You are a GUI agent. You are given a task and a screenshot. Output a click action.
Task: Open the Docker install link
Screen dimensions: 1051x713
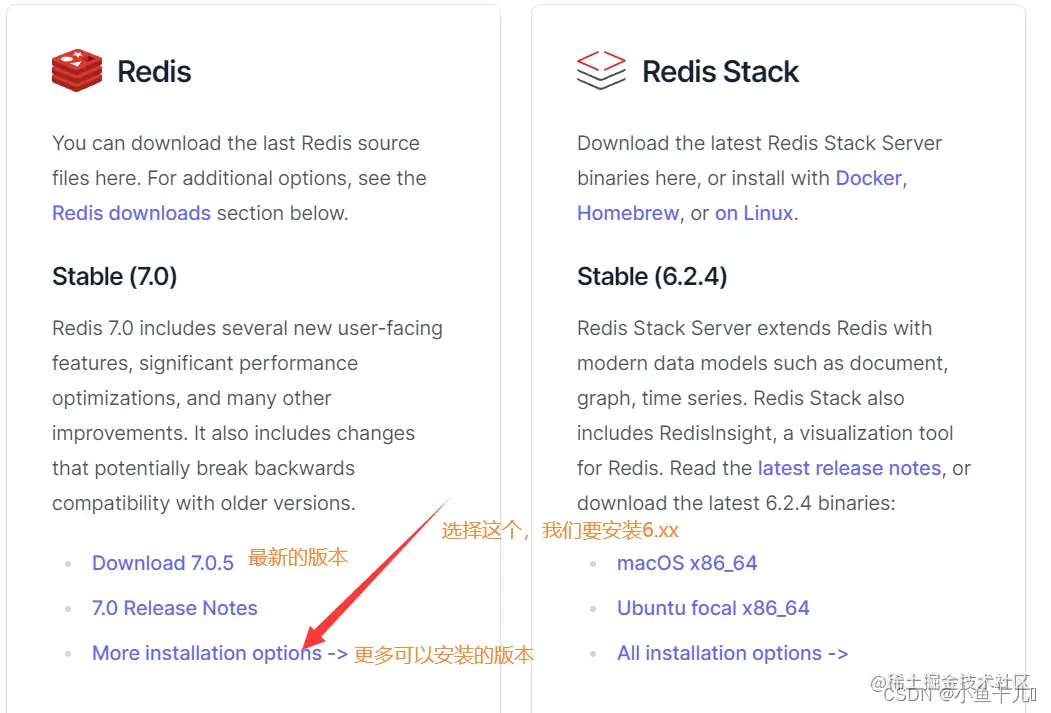tap(869, 178)
